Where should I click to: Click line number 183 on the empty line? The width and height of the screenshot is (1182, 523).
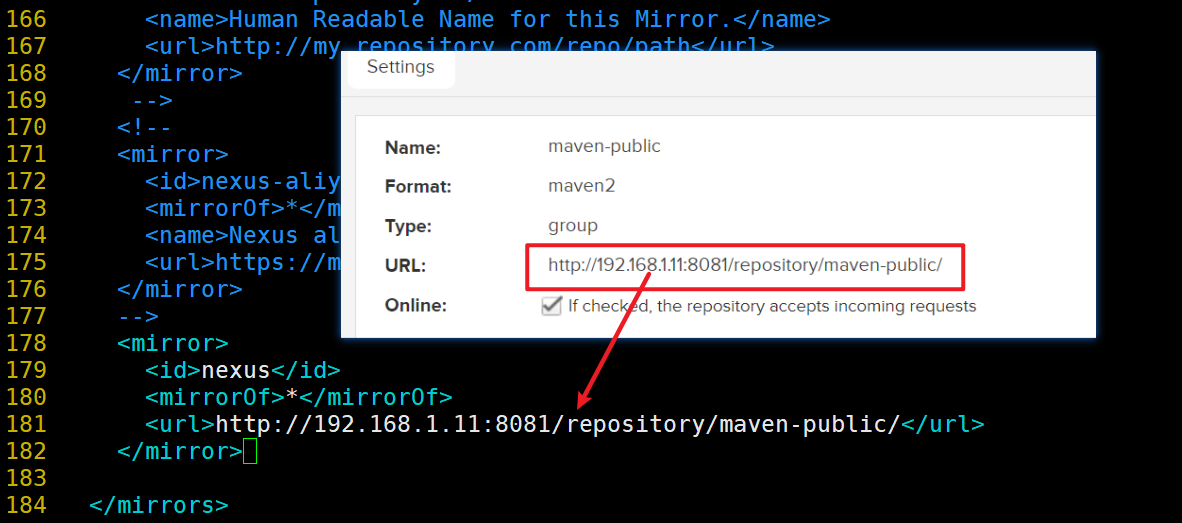coord(26,478)
